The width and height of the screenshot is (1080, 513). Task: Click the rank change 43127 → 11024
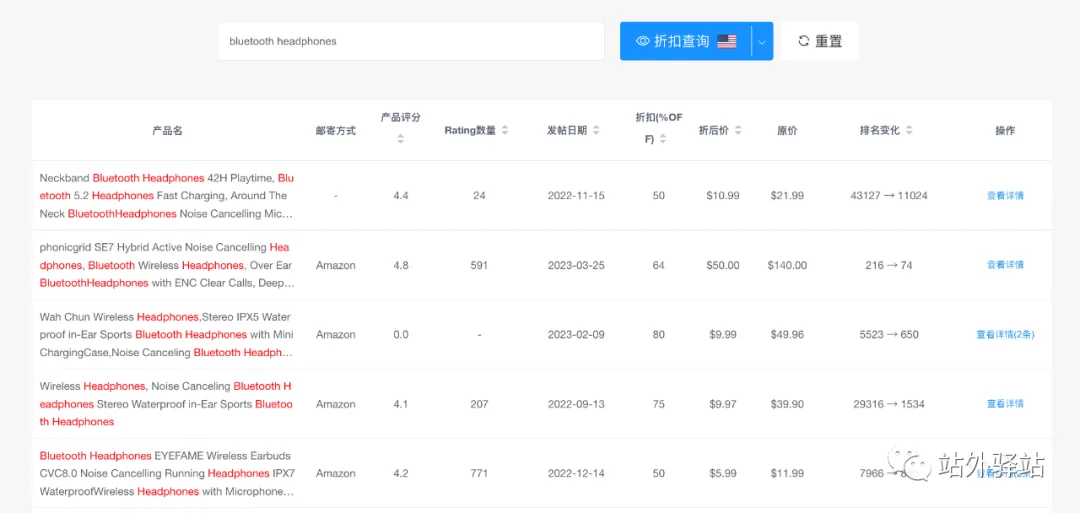click(x=889, y=196)
